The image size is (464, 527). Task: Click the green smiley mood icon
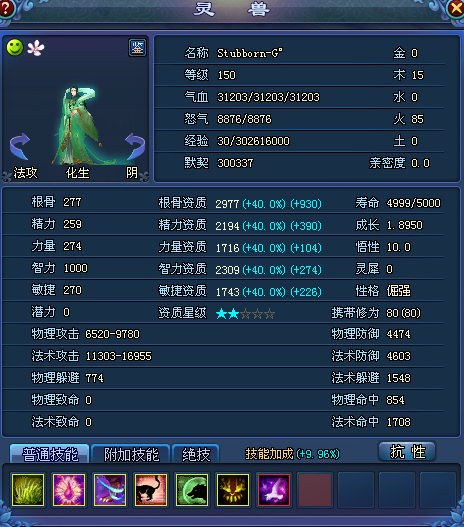pos(15,47)
